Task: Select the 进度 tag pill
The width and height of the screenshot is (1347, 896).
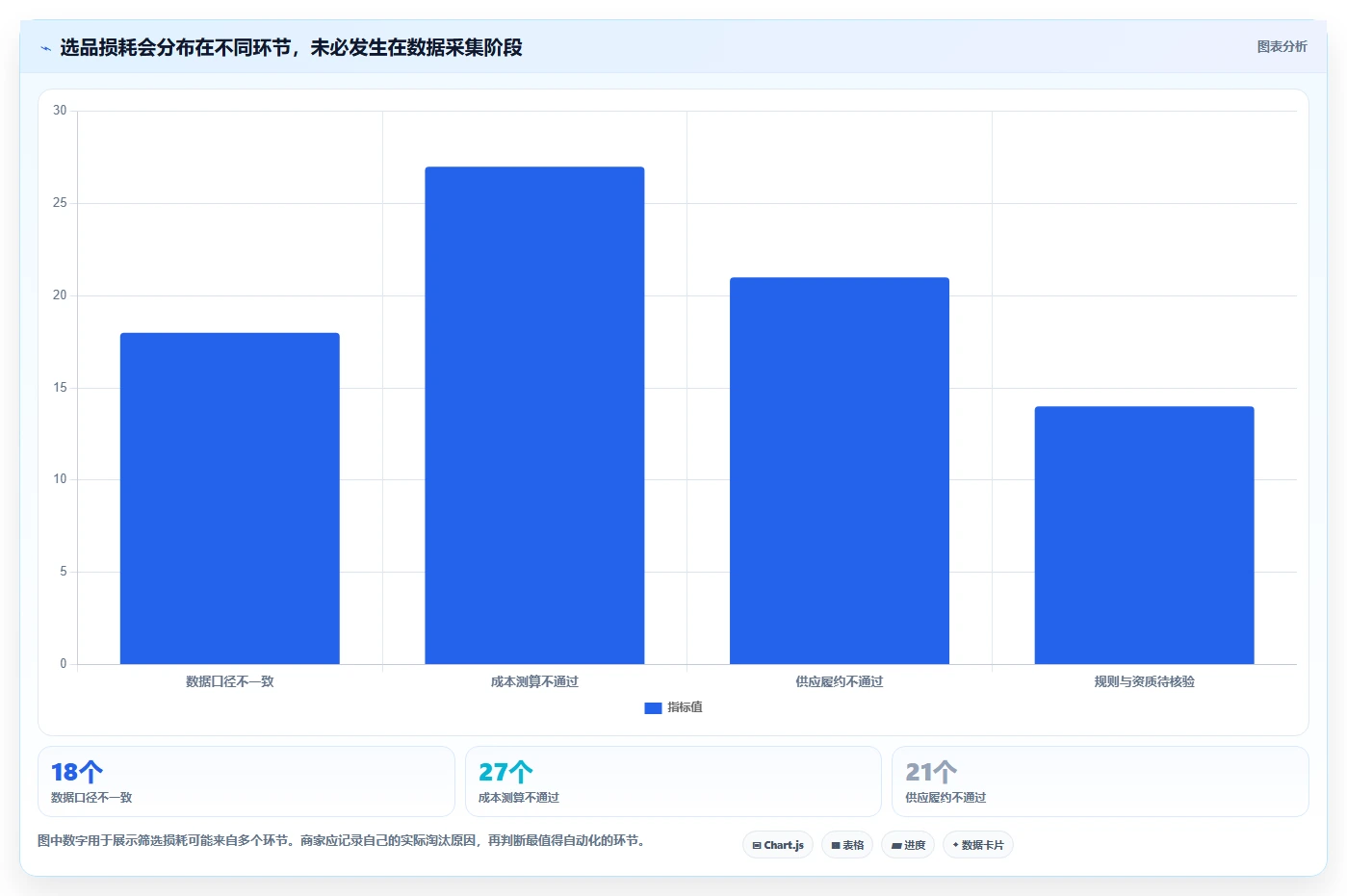Action: [908, 845]
